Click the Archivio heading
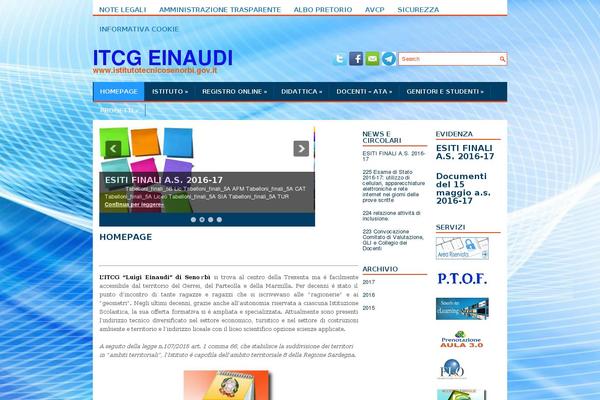The width and height of the screenshot is (600, 400). [x=380, y=269]
